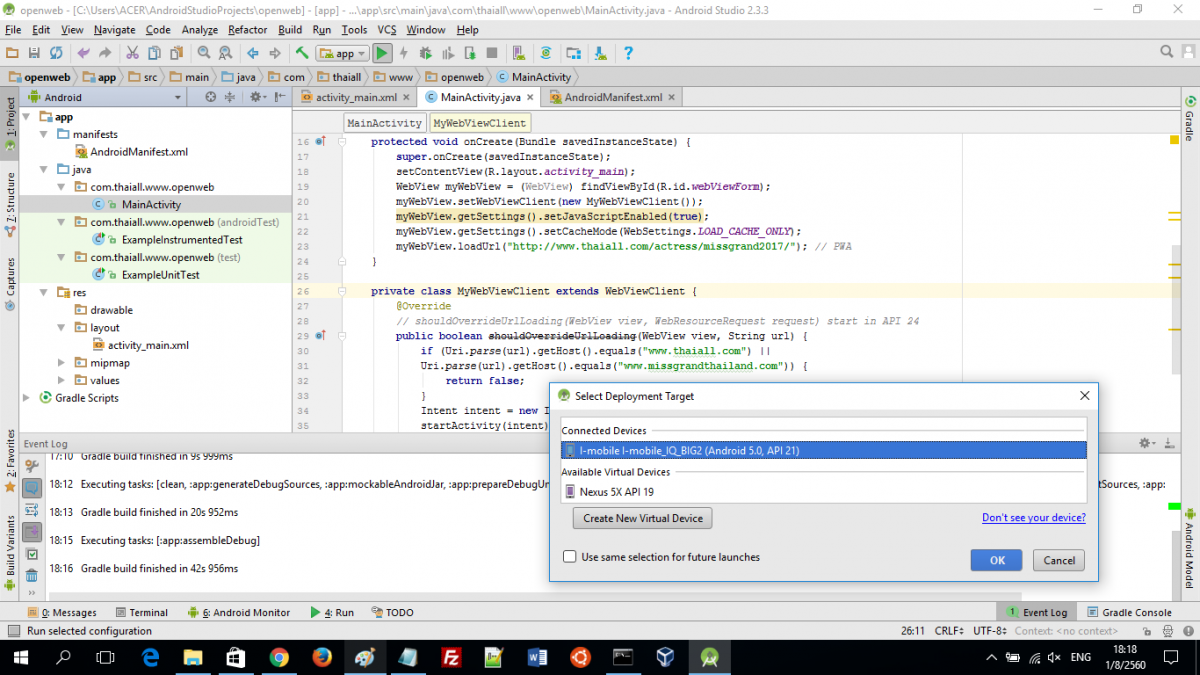The width and height of the screenshot is (1200, 675).
Task: Follow the 'Don't see your device?' link
Action: click(x=1034, y=517)
